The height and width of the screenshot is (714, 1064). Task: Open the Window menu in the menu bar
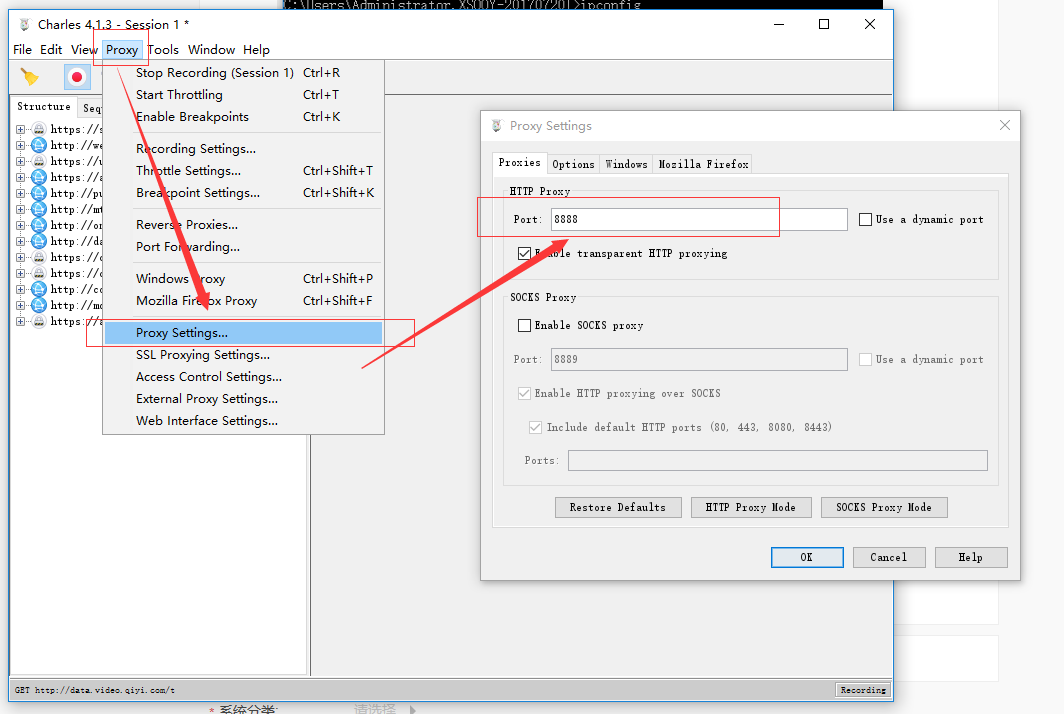tap(211, 50)
